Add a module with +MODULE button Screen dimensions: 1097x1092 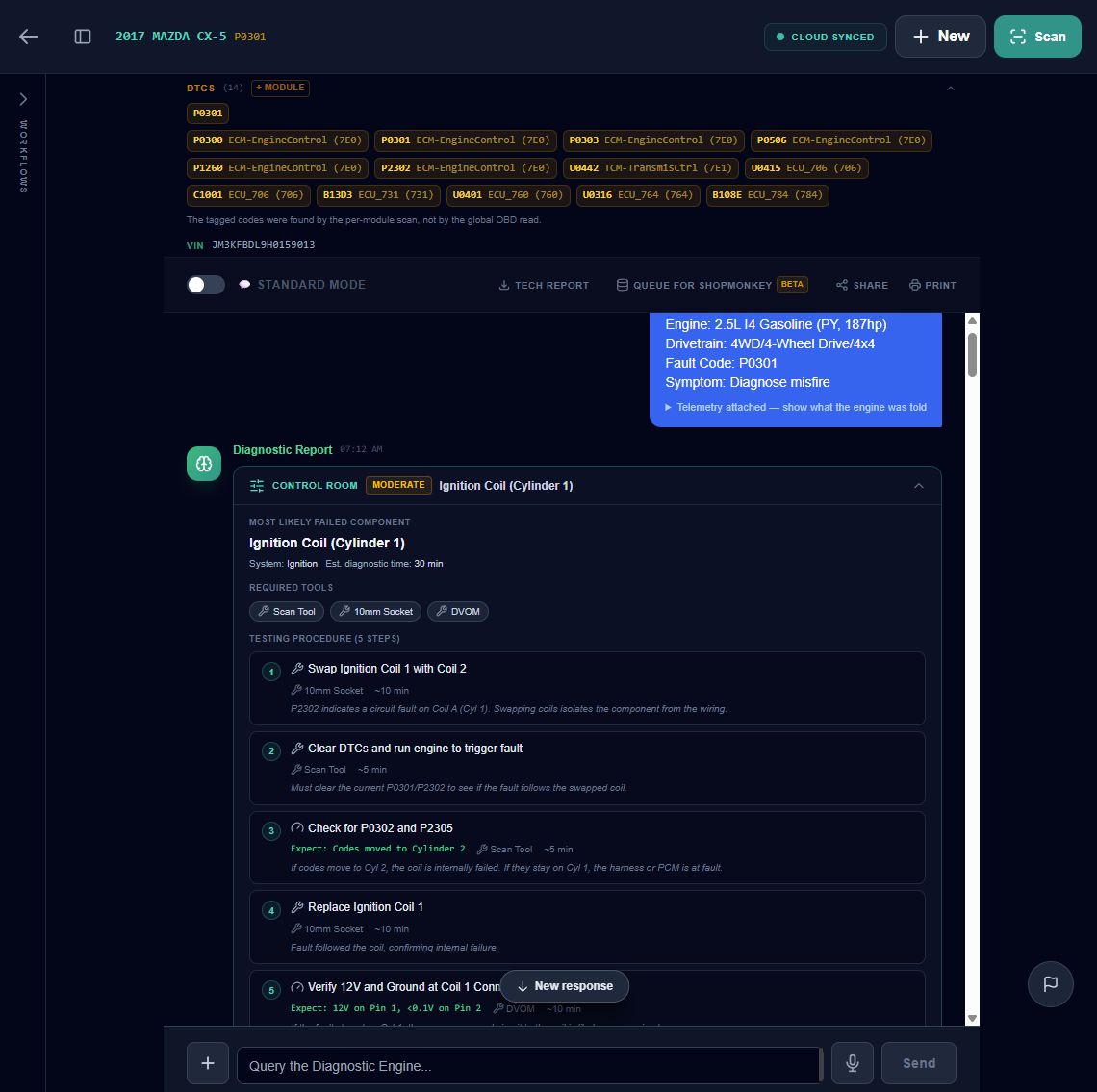coord(281,88)
